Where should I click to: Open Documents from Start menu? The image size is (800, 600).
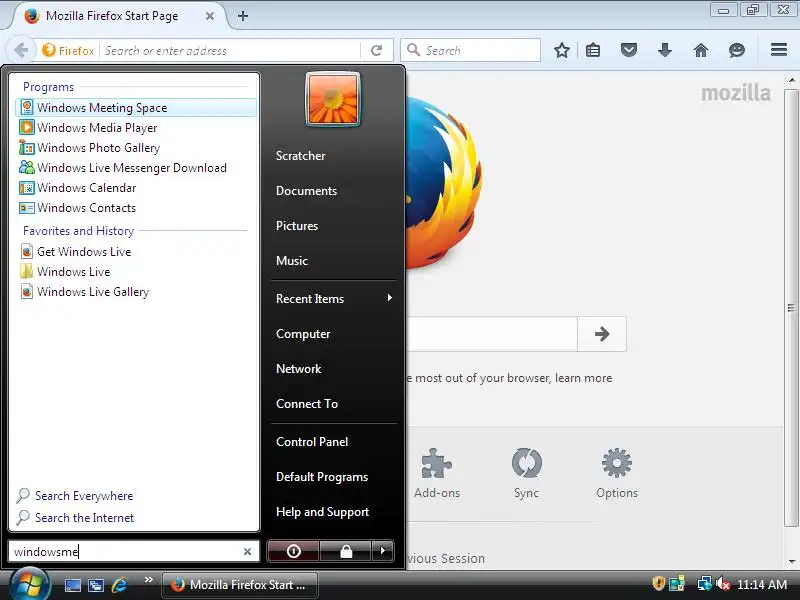[307, 191]
